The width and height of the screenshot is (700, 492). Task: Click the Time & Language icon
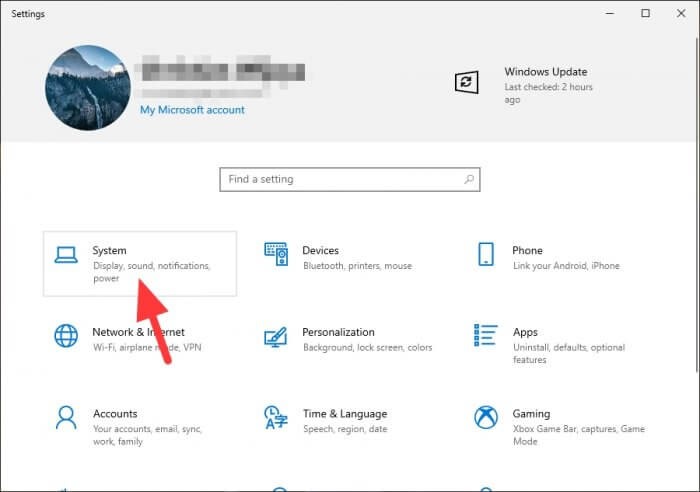[x=276, y=417]
